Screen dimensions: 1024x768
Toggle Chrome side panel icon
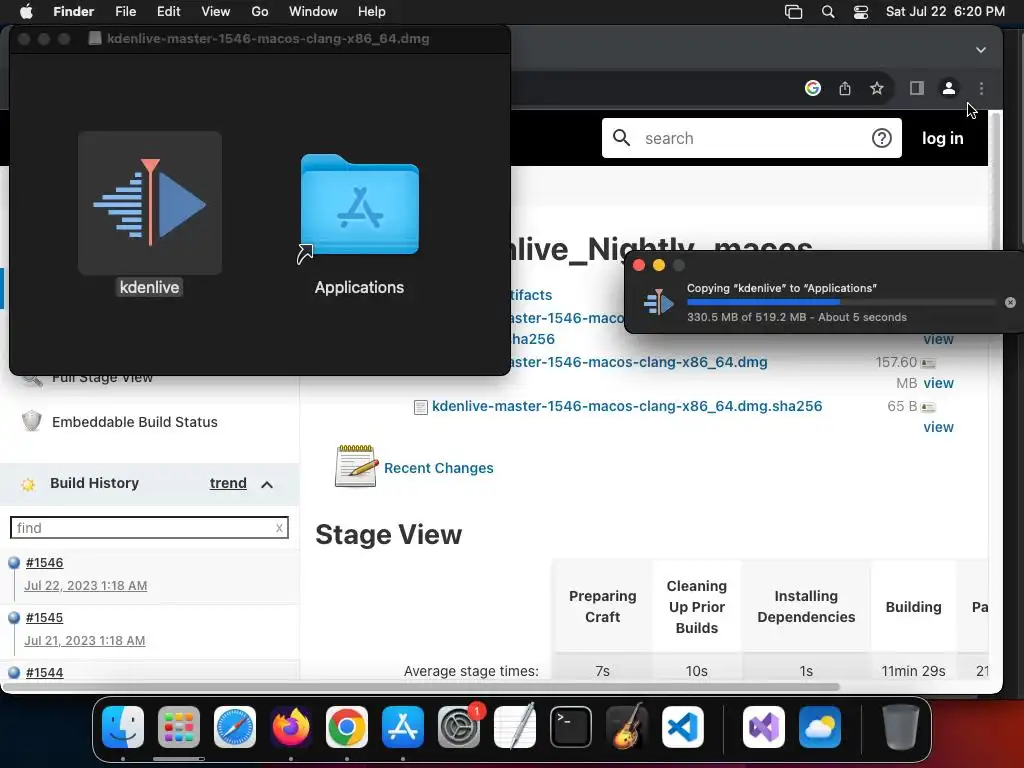tap(916, 88)
